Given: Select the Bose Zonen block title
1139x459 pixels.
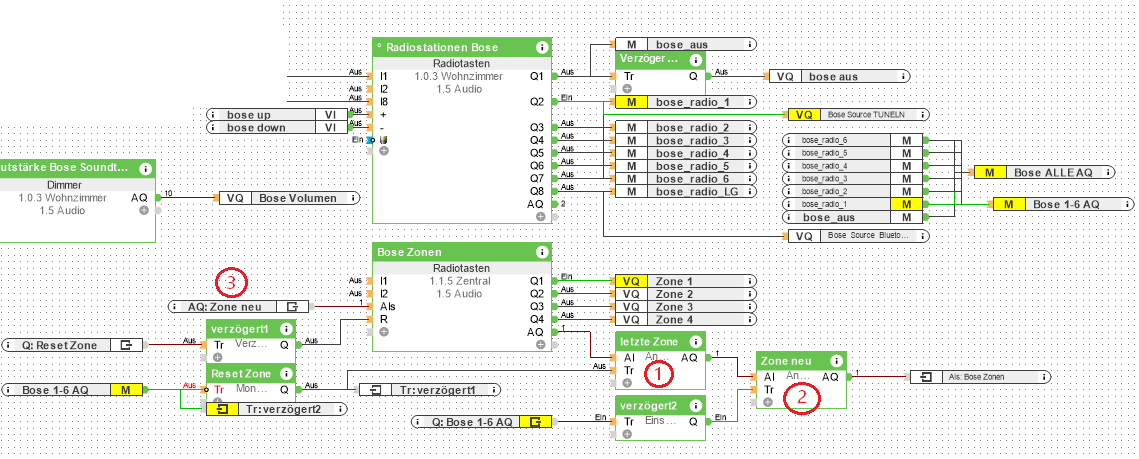Looking at the screenshot, I should (x=410, y=253).
